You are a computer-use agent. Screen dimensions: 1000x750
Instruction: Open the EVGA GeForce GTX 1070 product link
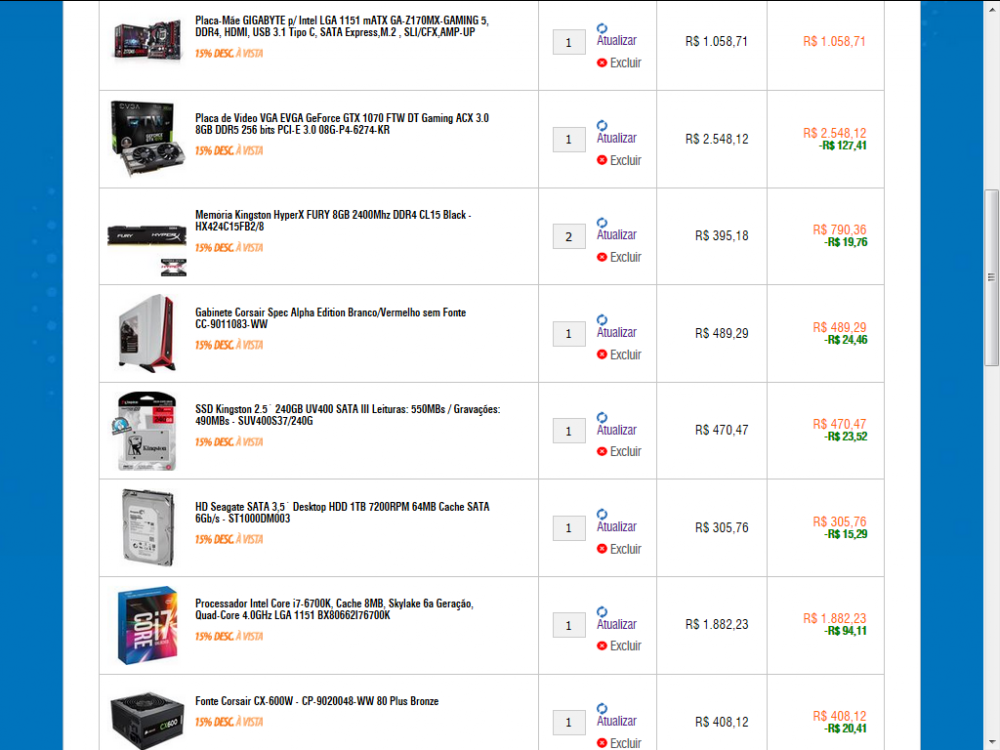(x=342, y=124)
